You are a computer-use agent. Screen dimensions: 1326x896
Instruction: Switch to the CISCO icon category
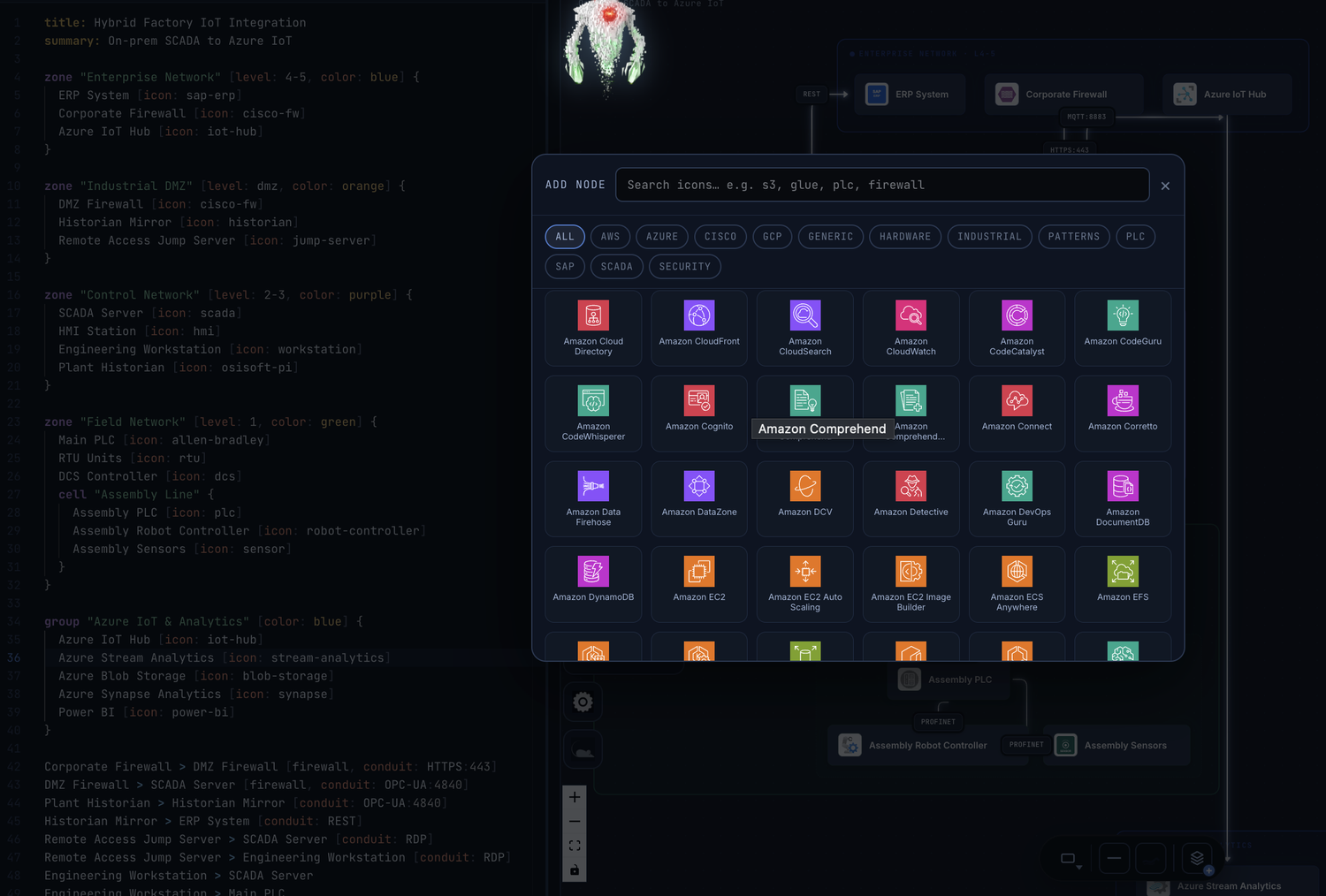click(x=720, y=237)
